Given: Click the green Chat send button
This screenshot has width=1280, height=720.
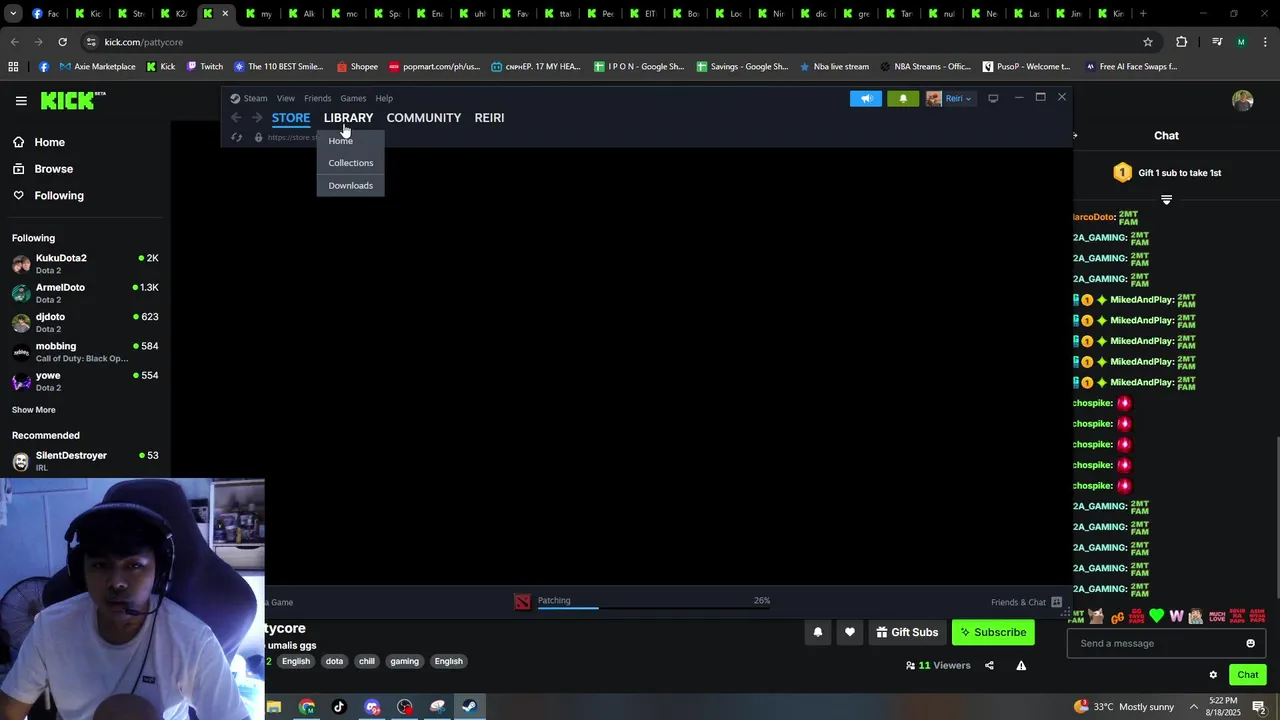Looking at the screenshot, I should 1247,675.
